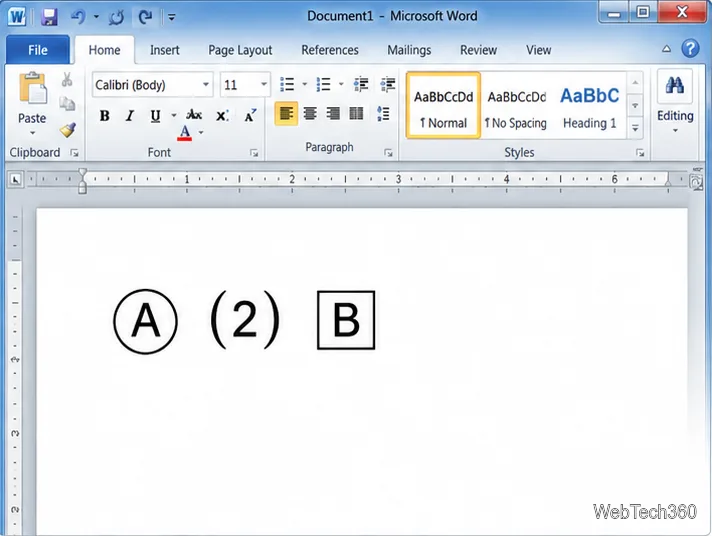Open the Paragraph dialog launcher
Screen dimensions: 712x536
(388, 153)
